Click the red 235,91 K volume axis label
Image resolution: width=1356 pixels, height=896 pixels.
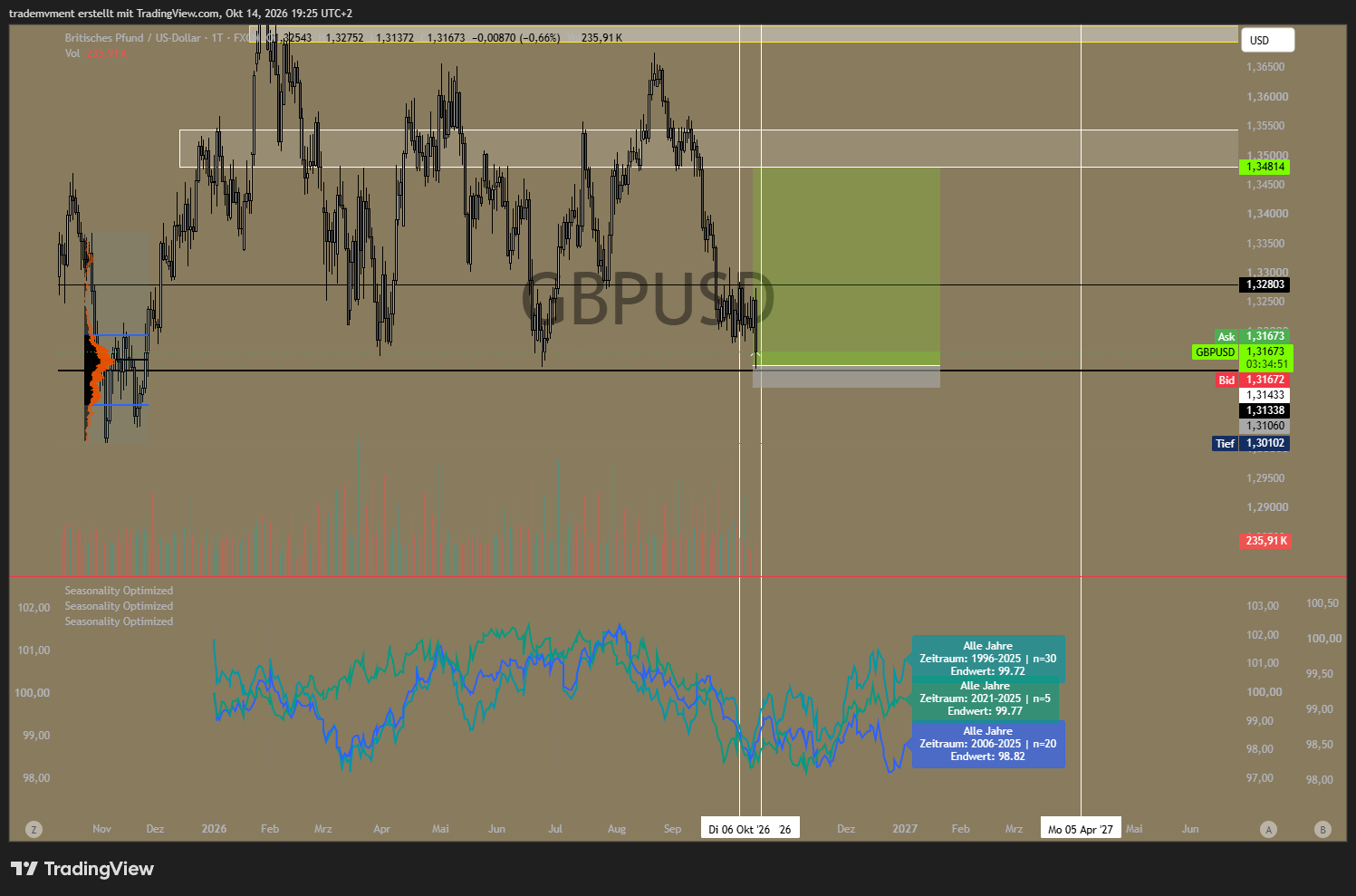point(1265,541)
